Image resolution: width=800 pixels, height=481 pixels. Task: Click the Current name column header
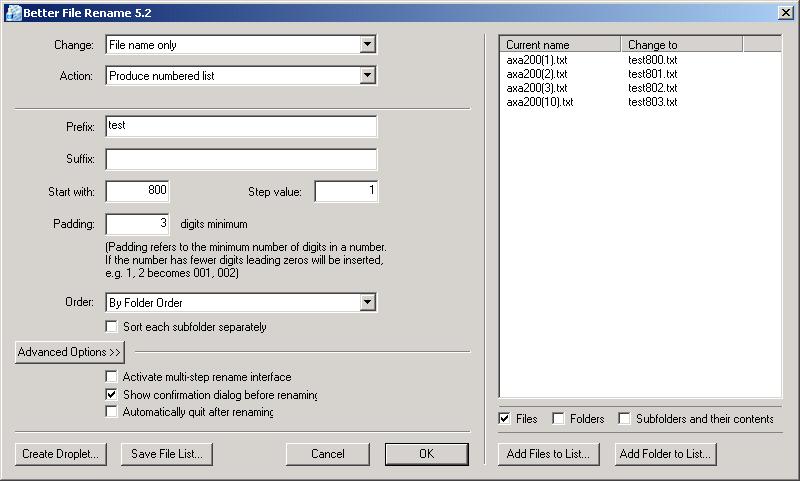560,44
